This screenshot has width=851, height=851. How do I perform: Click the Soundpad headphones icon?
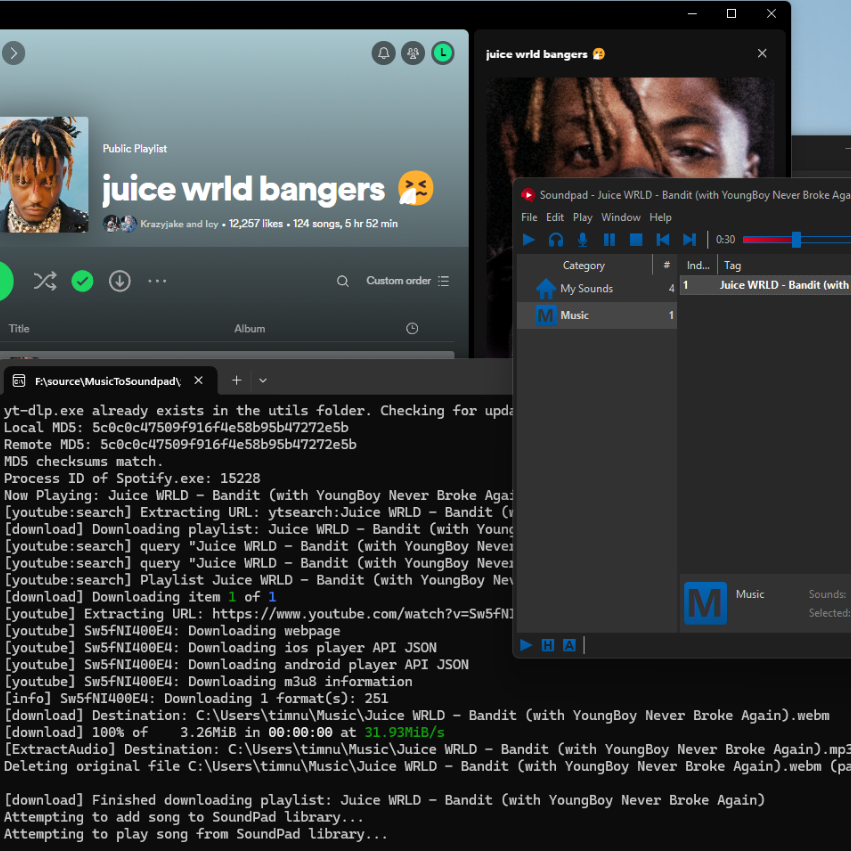click(x=556, y=240)
